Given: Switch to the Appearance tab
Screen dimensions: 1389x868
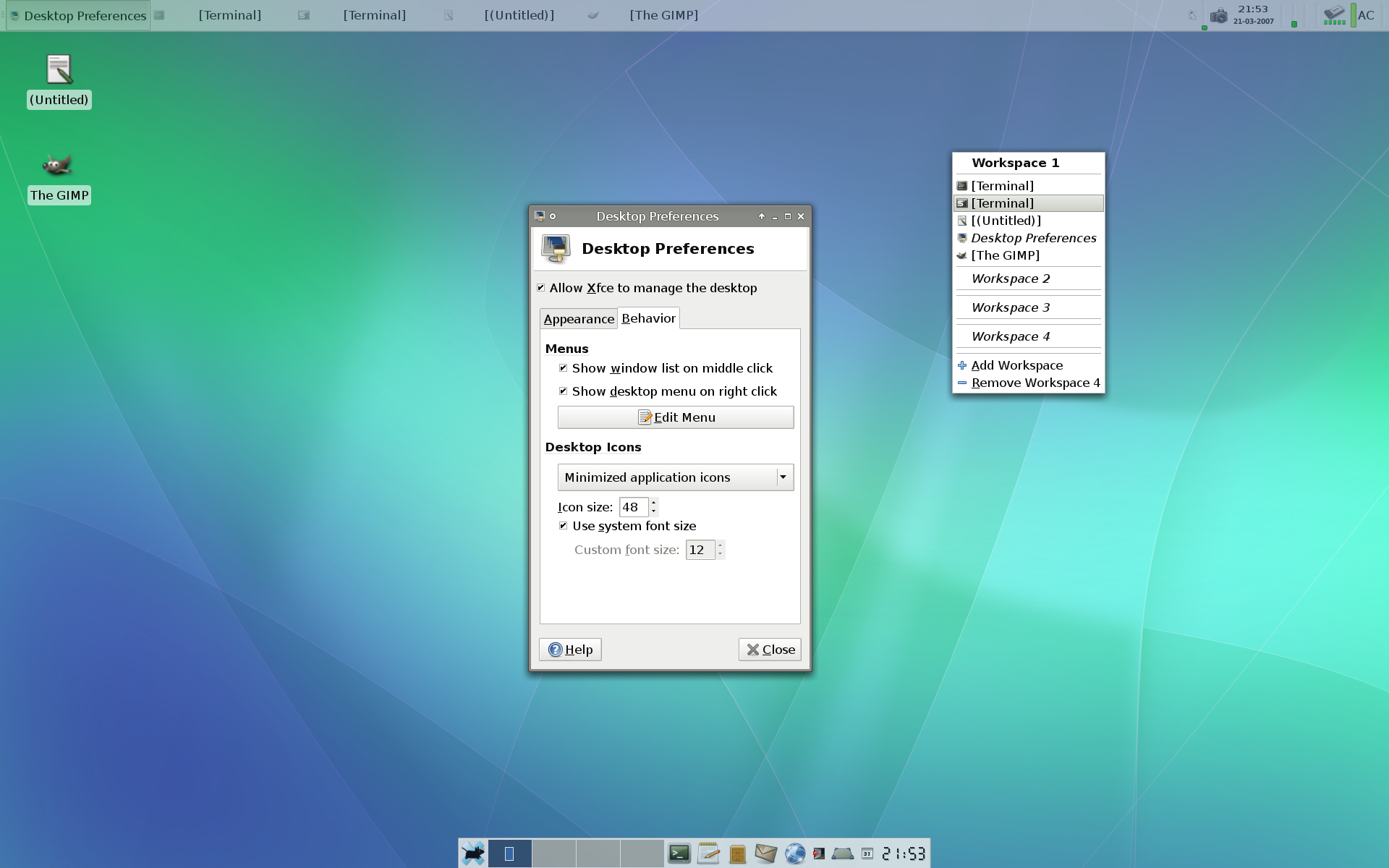Looking at the screenshot, I should pos(578,319).
